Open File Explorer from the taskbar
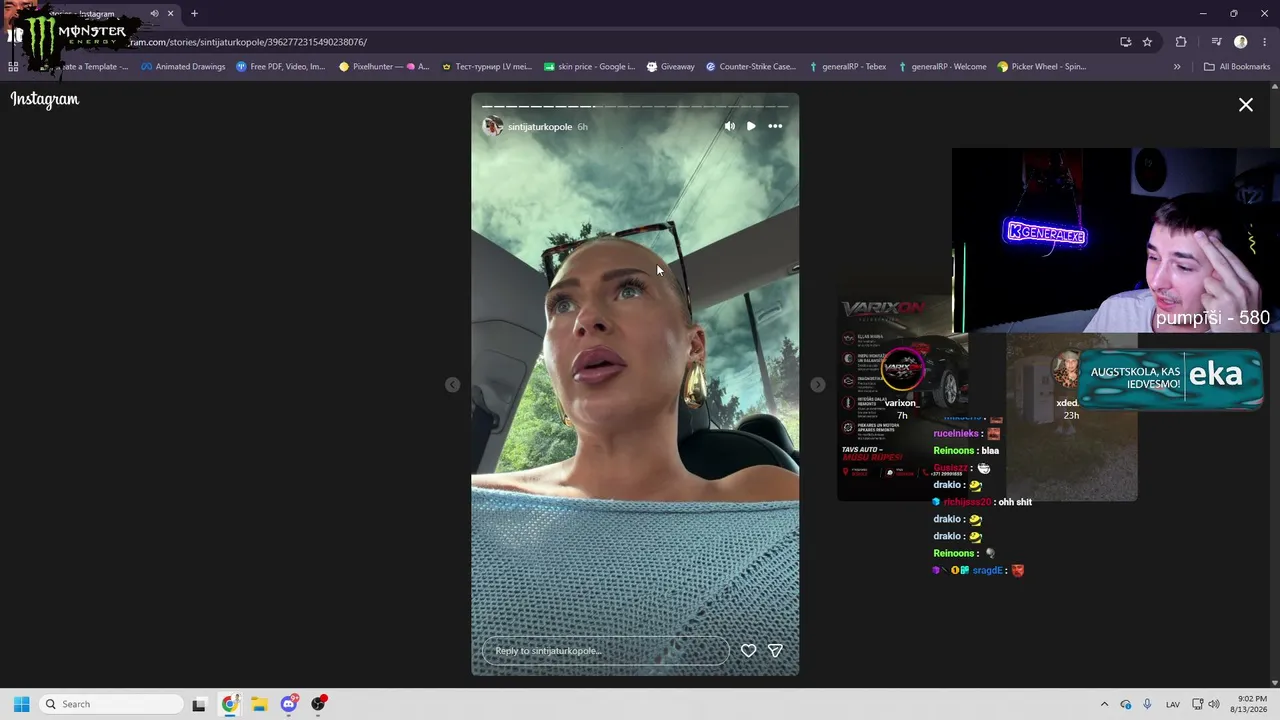The image size is (1280, 720). click(x=258, y=704)
